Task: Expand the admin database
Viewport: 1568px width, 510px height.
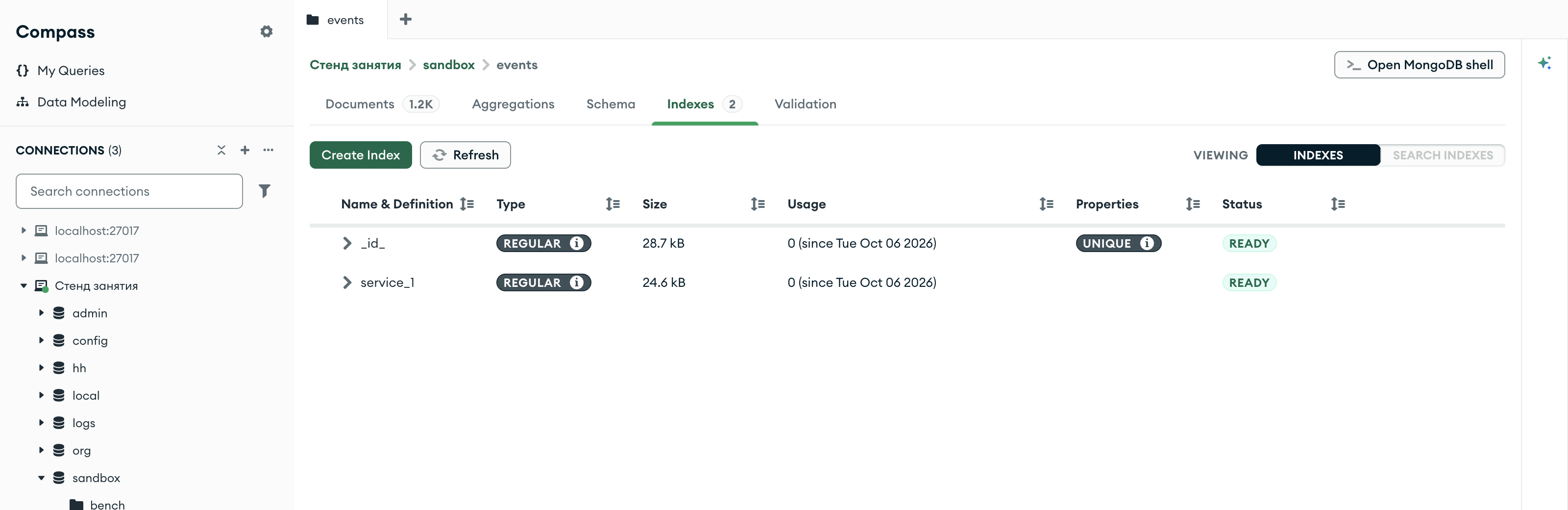Action: 41,313
